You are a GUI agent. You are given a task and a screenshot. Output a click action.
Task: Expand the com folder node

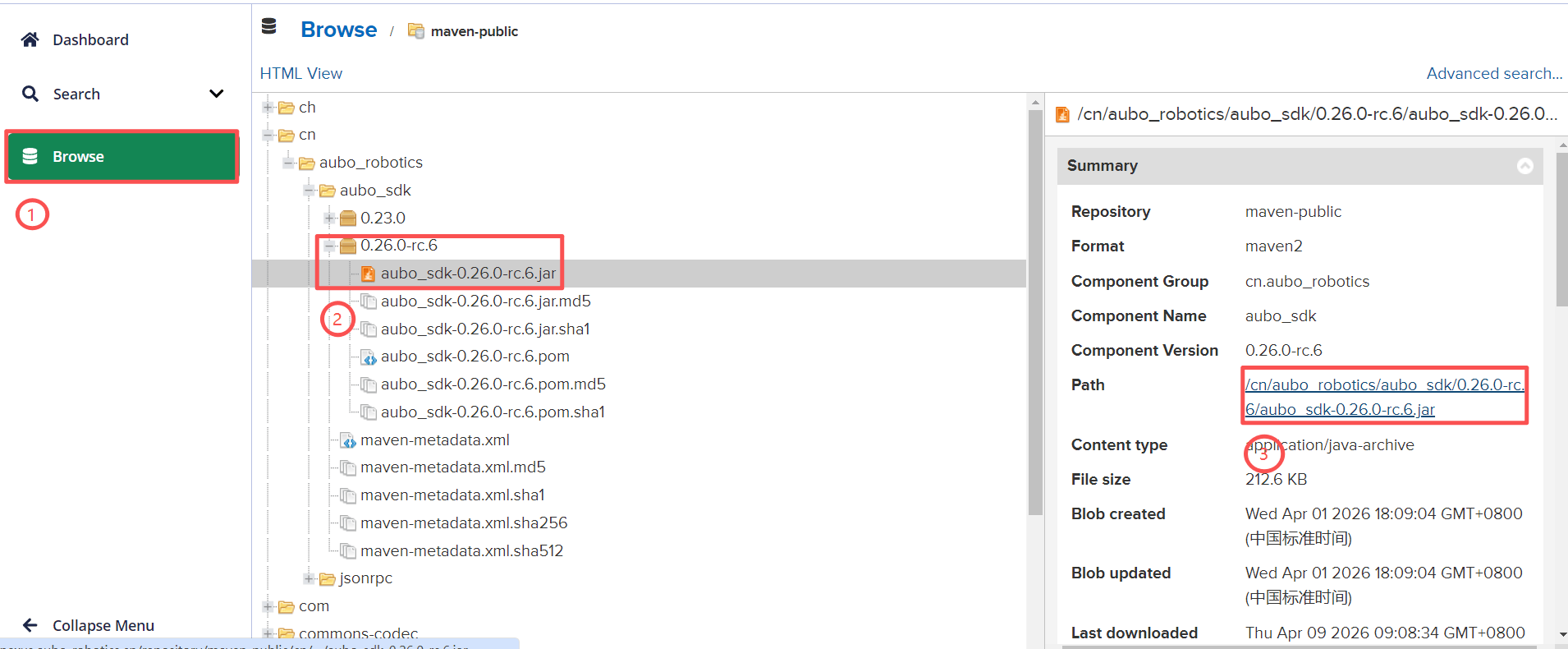[268, 606]
